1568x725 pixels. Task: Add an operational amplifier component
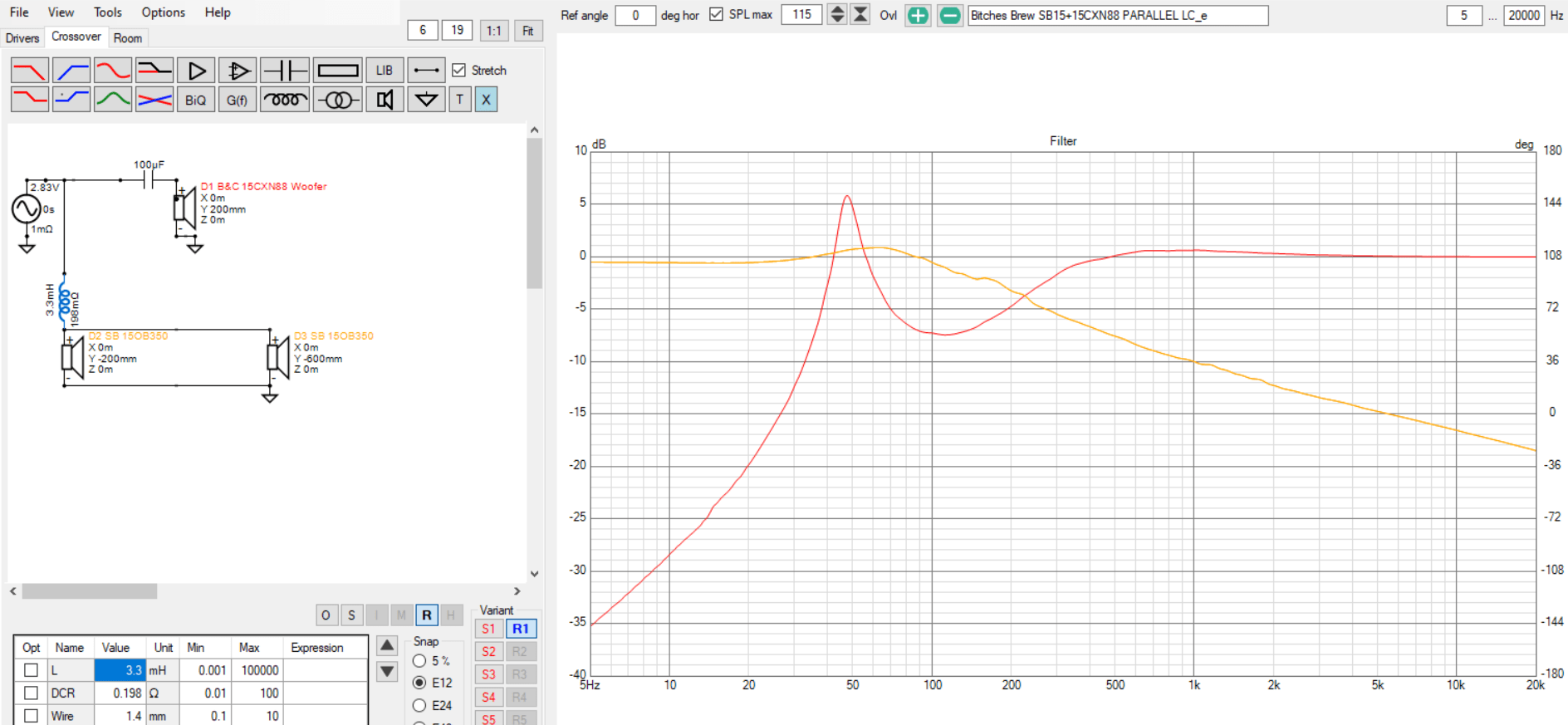coord(238,71)
